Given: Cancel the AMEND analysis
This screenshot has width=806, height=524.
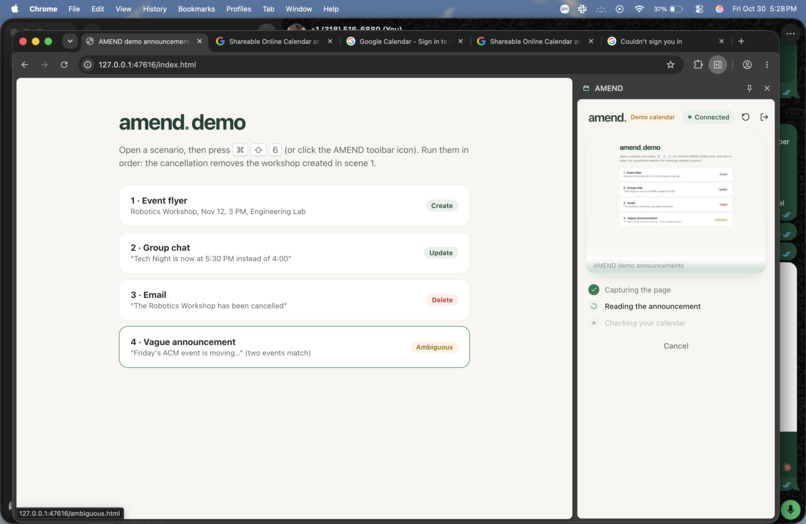Looking at the screenshot, I should coord(675,346).
